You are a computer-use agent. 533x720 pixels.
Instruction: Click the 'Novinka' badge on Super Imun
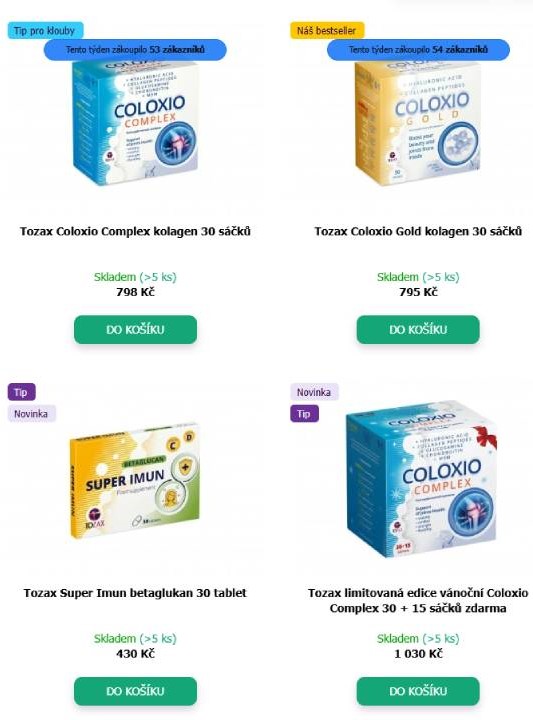pos(31,414)
